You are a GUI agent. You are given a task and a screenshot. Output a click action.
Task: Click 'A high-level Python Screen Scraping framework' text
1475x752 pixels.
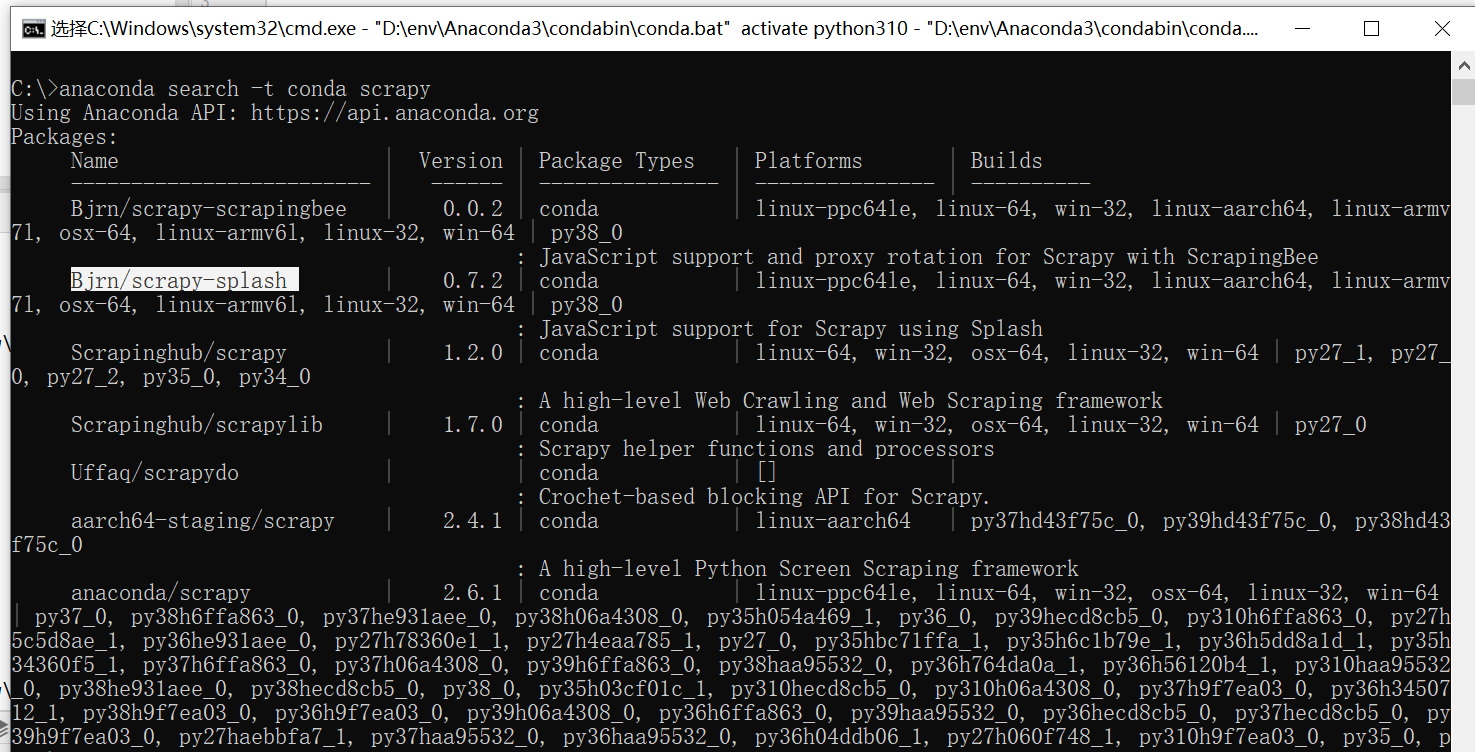[808, 569]
